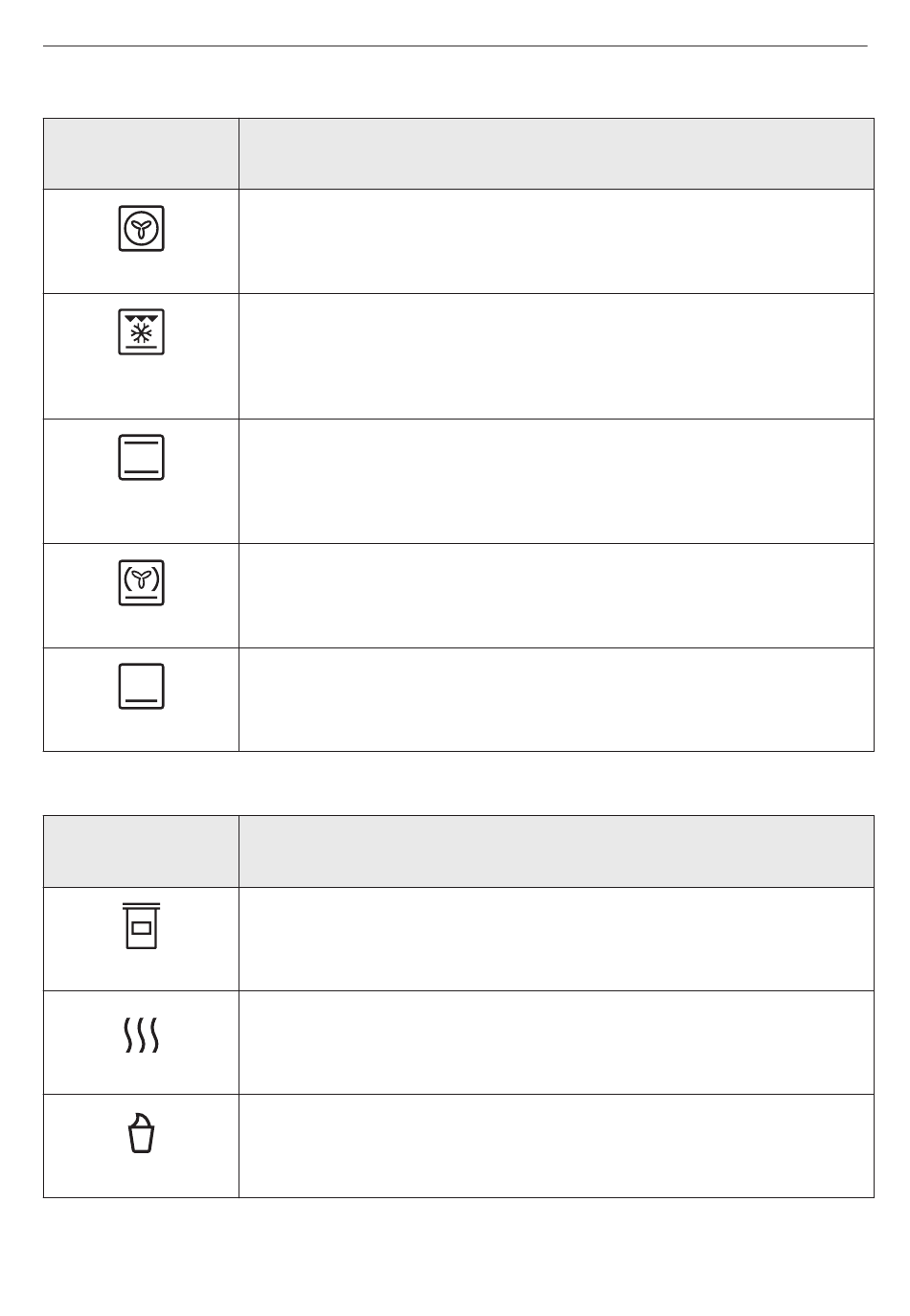Image resolution: width=910 pixels, height=1316 pixels.
Task: Select the wide grey header cell of the first table
Action: tap(557, 153)
